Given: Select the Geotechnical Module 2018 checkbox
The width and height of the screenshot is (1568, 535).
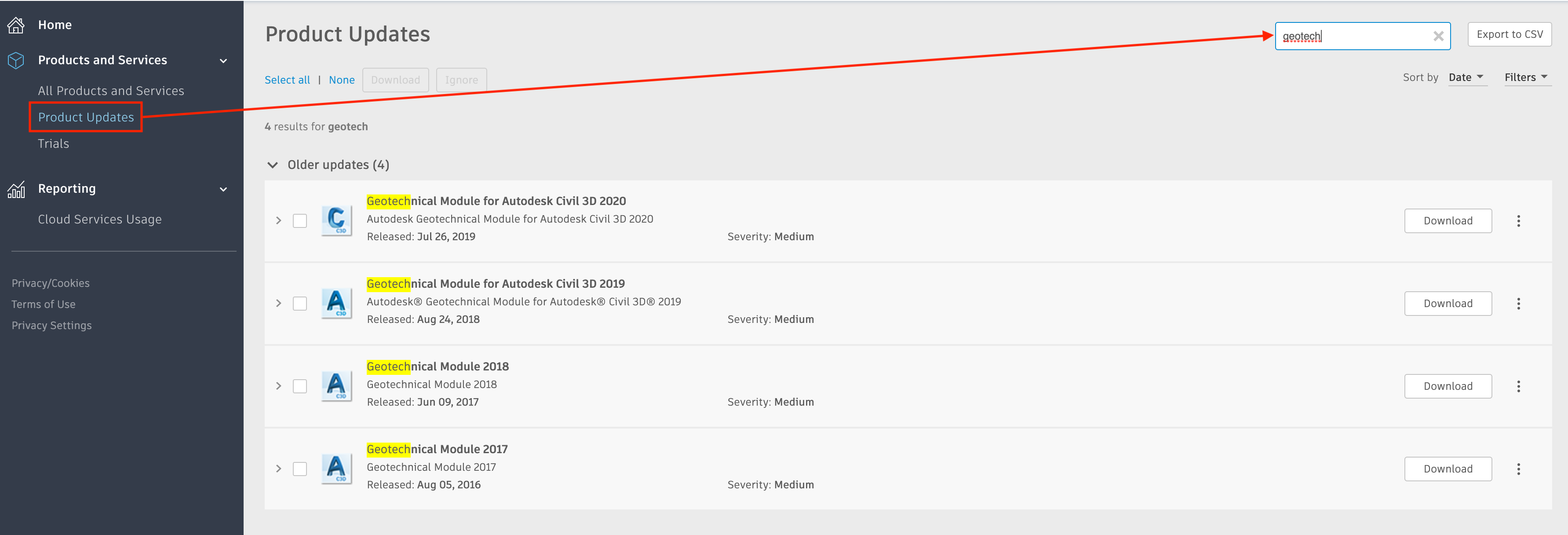Looking at the screenshot, I should tap(299, 386).
